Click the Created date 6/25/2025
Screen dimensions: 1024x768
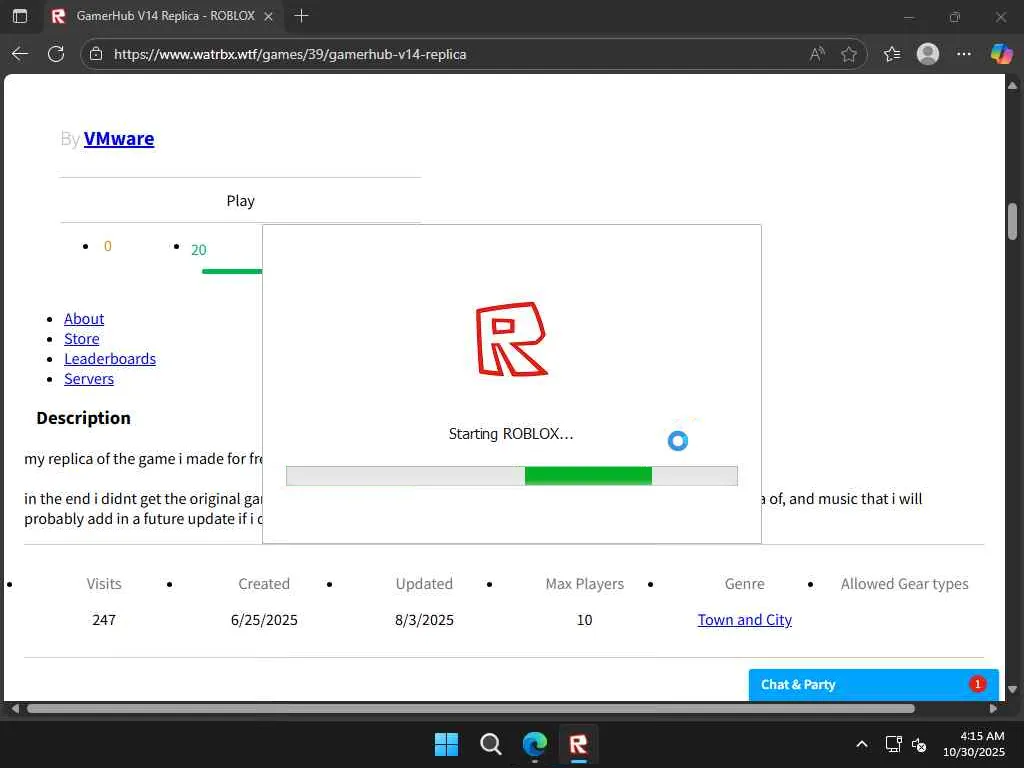(x=264, y=620)
